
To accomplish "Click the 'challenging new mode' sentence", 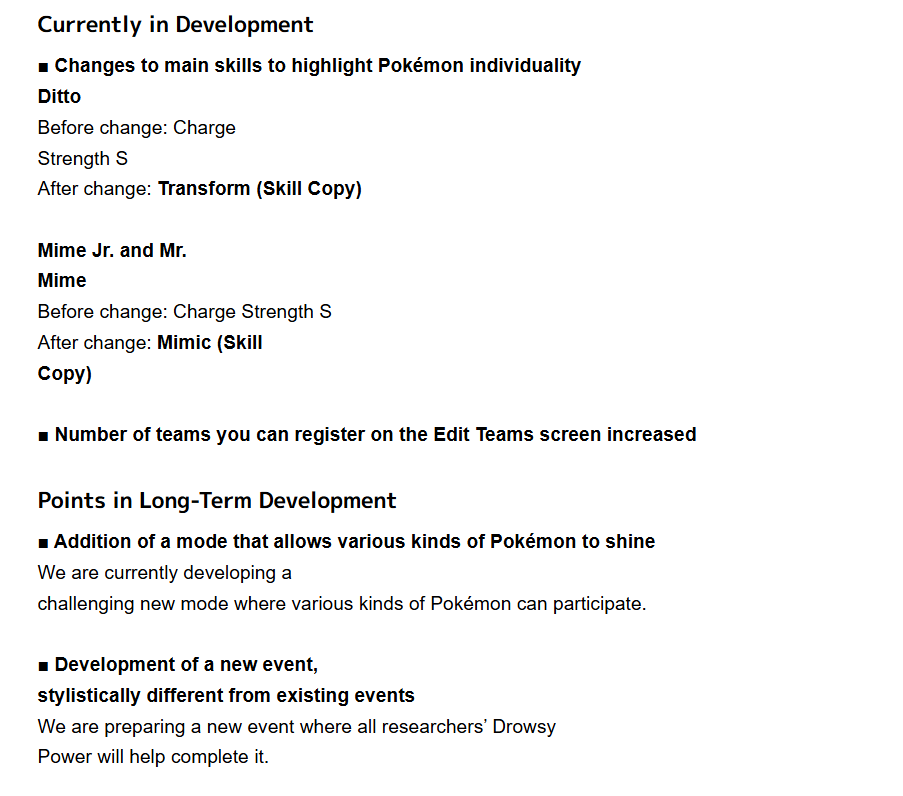I will pyautogui.click(x=342, y=604).
